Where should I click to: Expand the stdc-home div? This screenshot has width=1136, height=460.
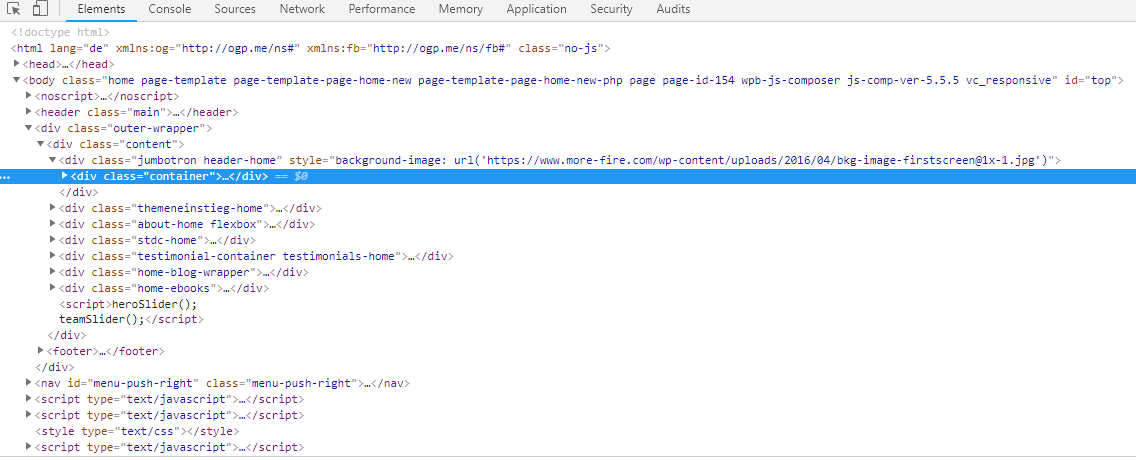coord(51,240)
